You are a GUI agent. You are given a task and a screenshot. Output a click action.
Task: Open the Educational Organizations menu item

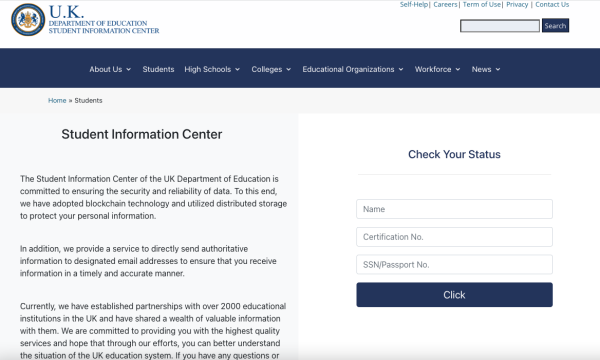(x=348, y=69)
